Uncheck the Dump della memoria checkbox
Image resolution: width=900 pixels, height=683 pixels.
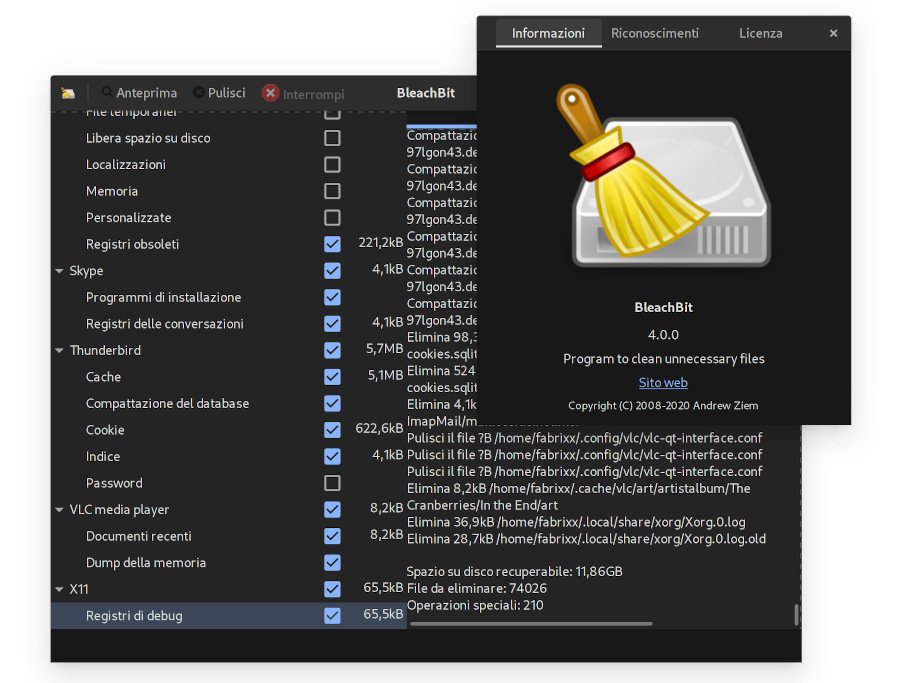click(x=332, y=562)
